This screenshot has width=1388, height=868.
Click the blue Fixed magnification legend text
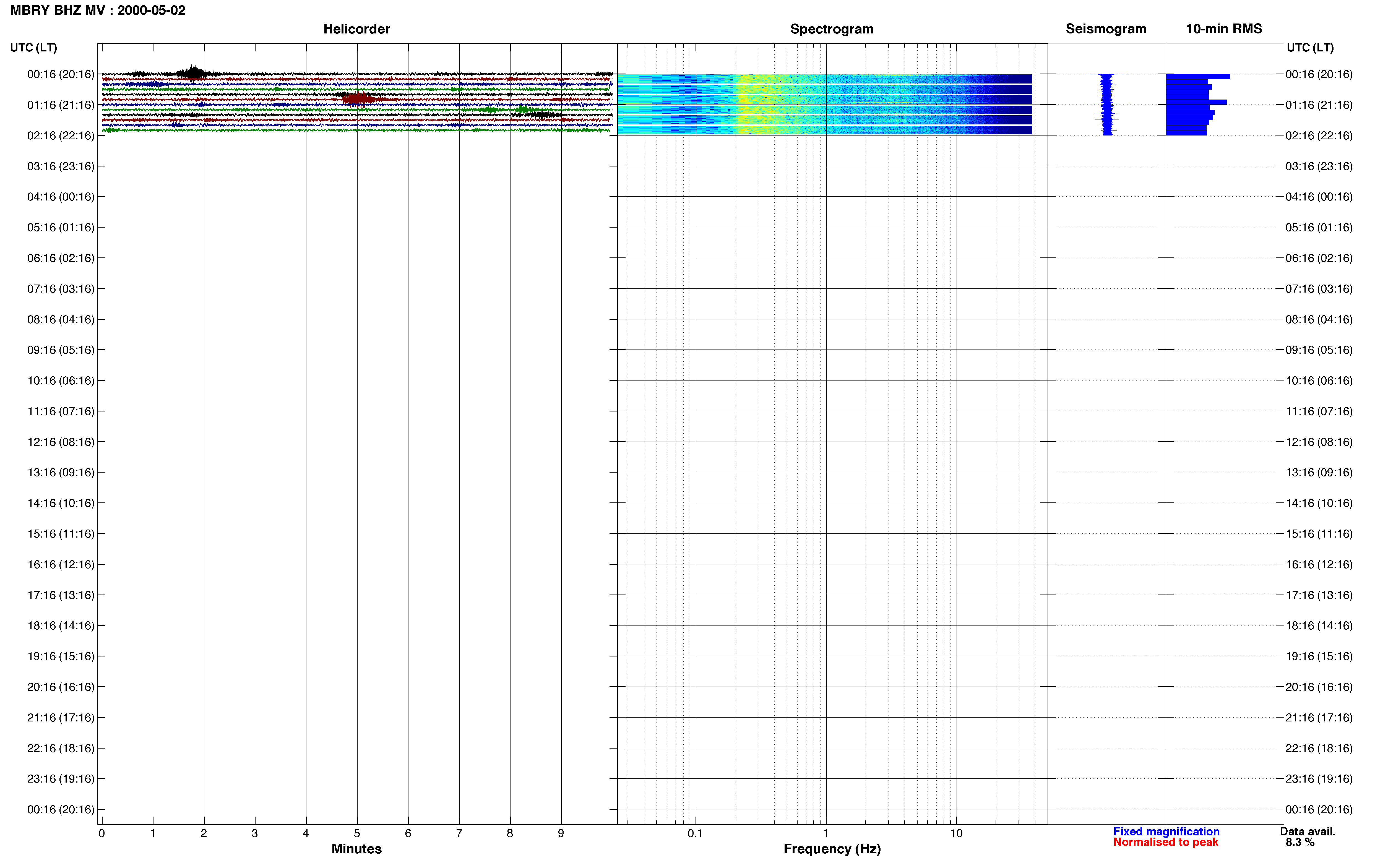coord(1166,831)
